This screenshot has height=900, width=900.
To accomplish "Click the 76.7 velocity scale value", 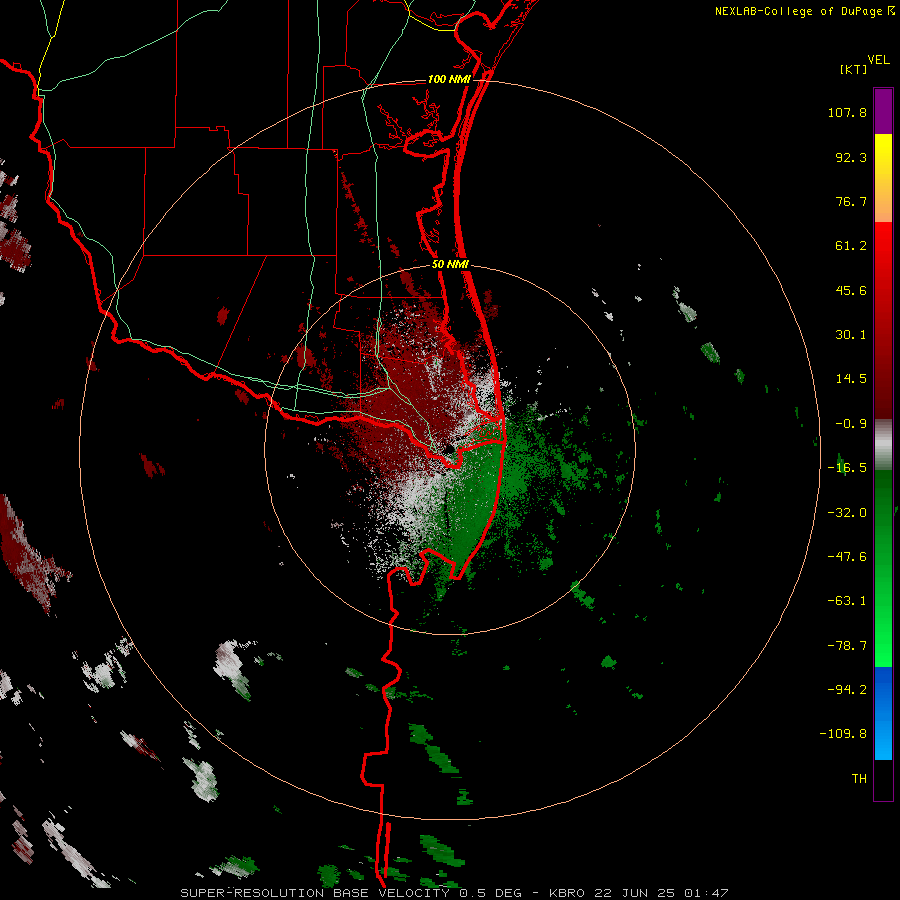I will pos(851,201).
